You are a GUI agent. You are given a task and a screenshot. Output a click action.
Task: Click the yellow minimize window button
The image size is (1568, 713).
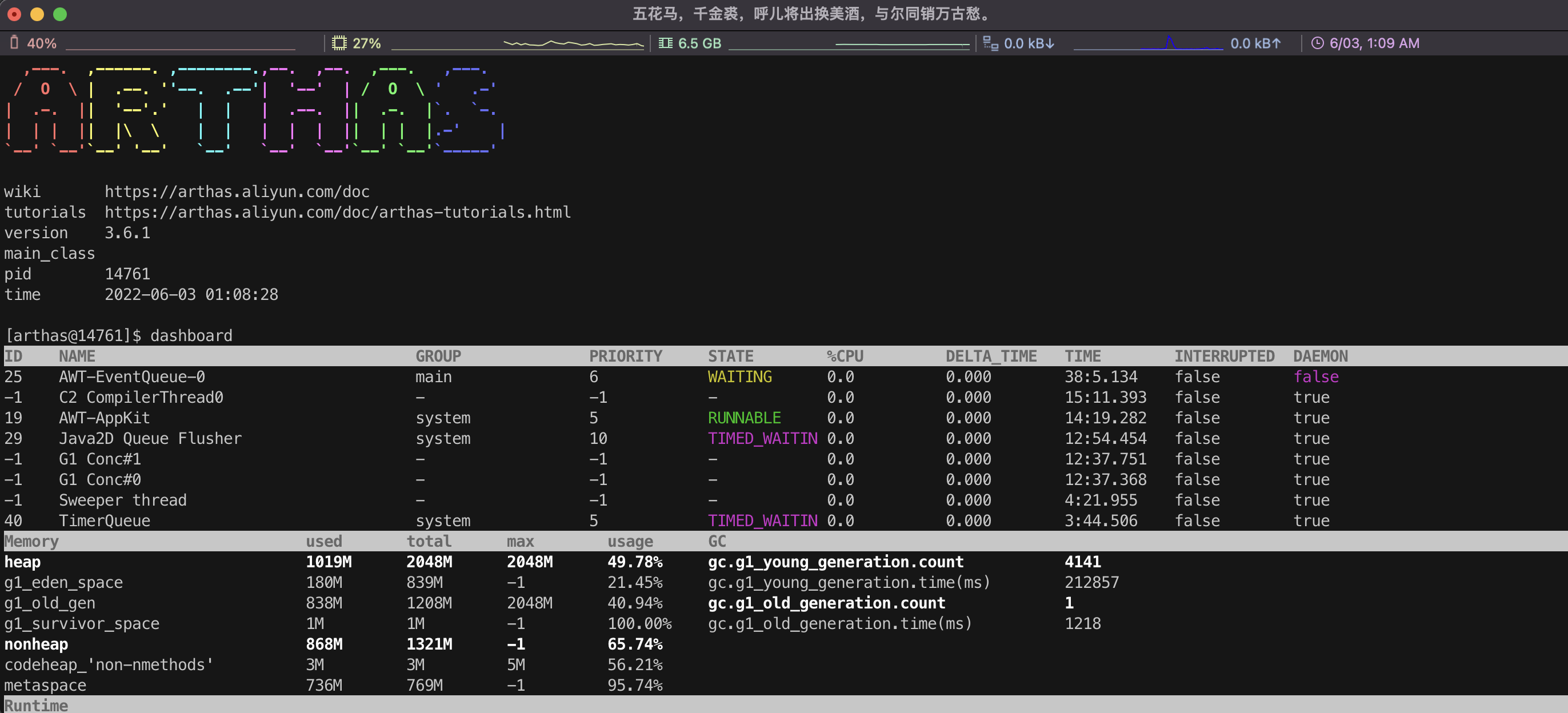37,14
